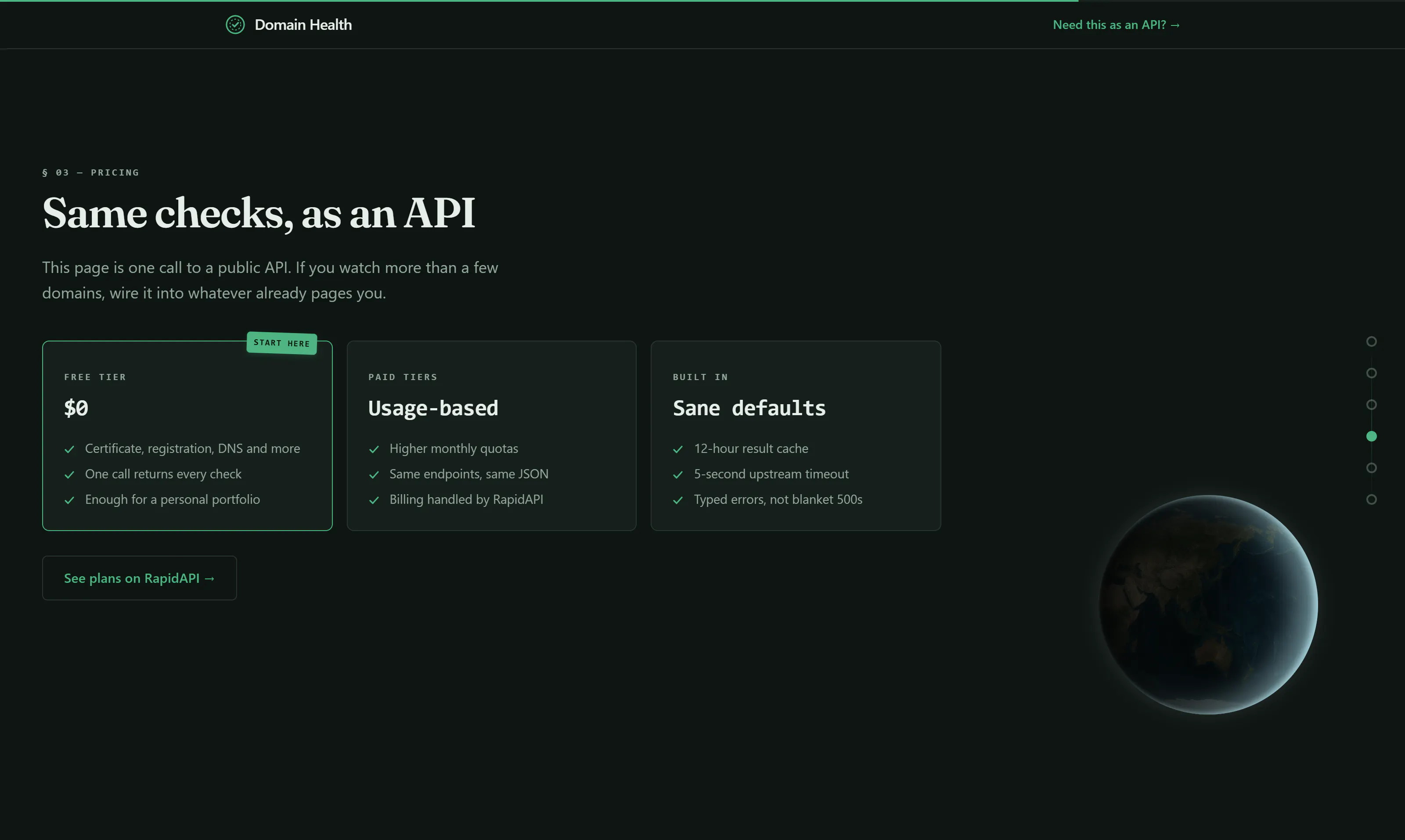Follow the 'Need this as an API?' link
The image size is (1405, 840).
(x=1116, y=25)
